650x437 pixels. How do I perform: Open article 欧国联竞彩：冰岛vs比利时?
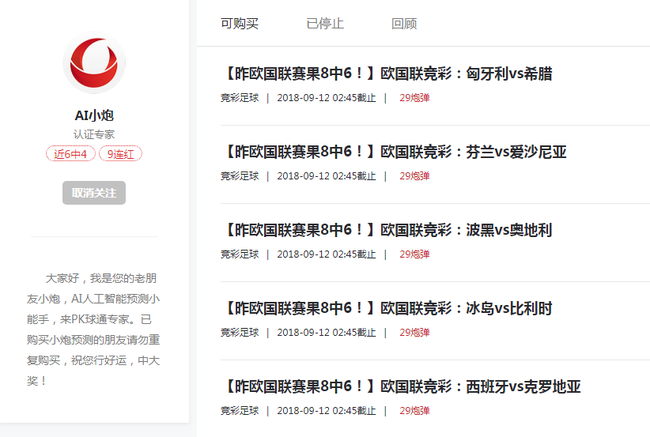coord(388,308)
